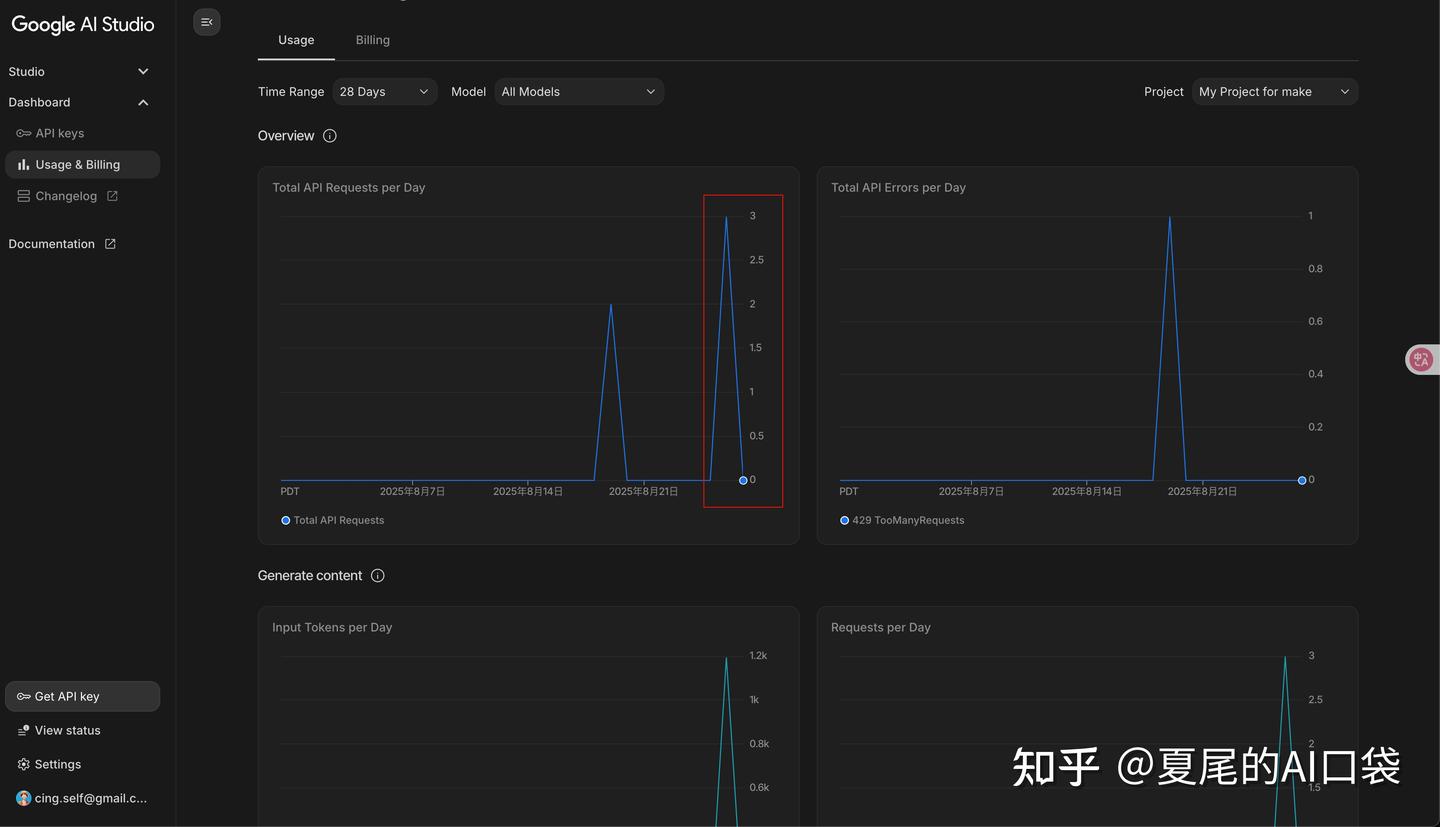Screen dimensions: 1440x827
Task: Click the Dashboard section label
Action: [39, 103]
